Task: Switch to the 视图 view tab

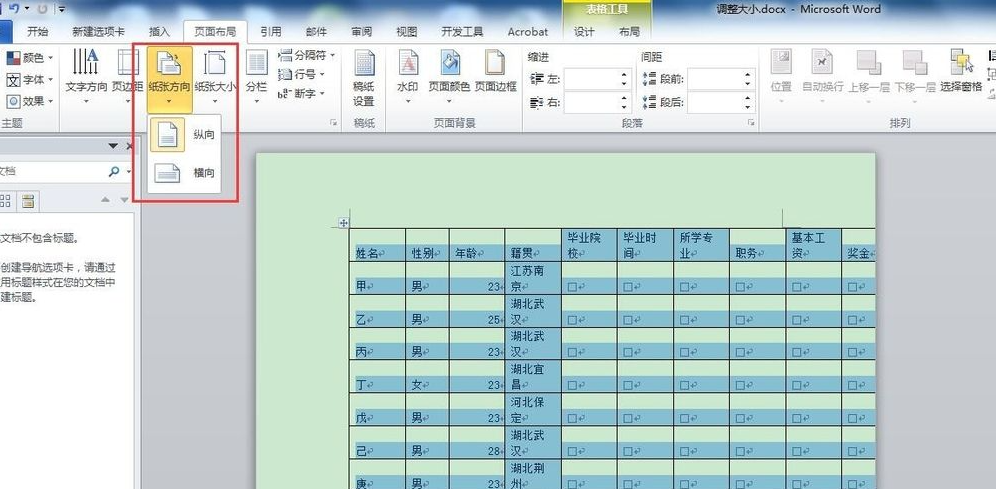Action: [x=407, y=32]
